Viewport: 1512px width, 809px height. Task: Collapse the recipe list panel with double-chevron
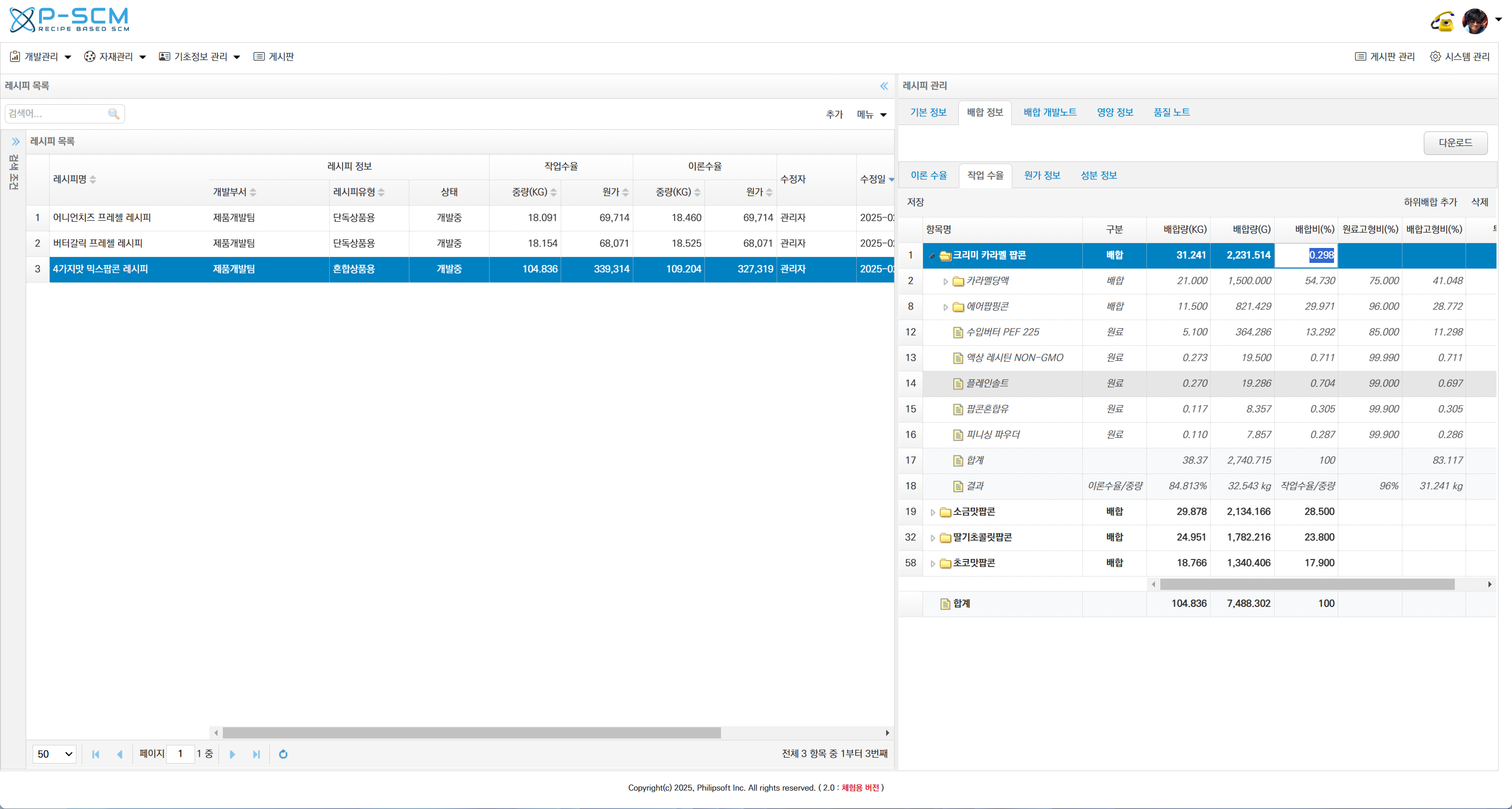coord(884,86)
